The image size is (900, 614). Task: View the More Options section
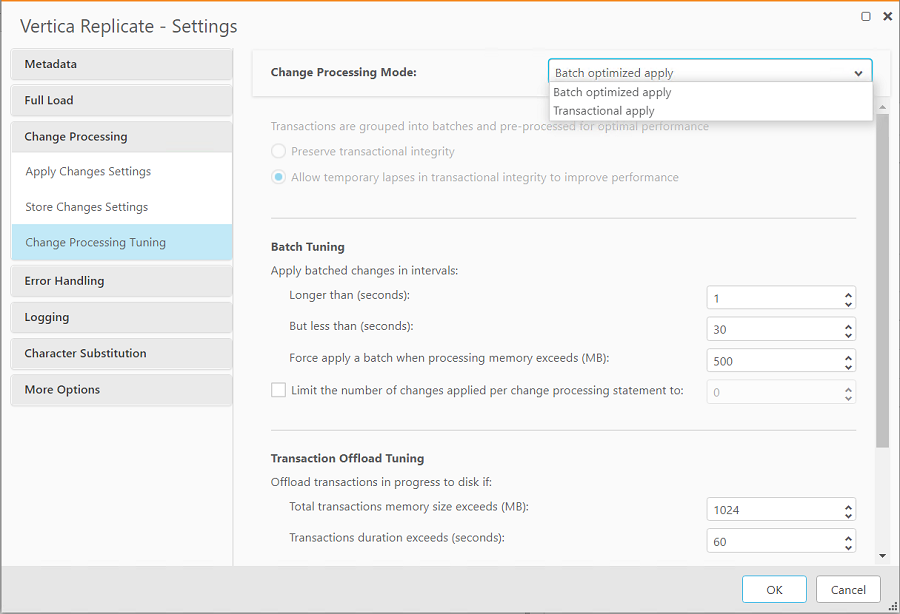(x=121, y=389)
